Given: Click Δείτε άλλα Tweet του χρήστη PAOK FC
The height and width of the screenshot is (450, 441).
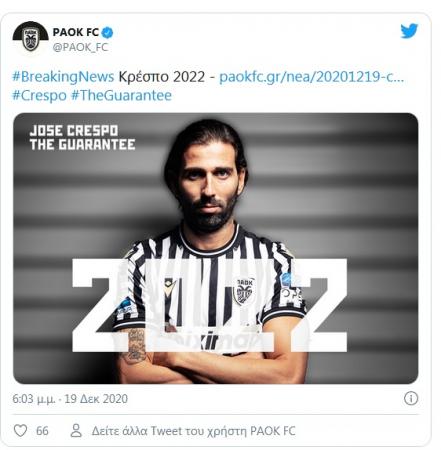Looking at the screenshot, I should [194, 431].
